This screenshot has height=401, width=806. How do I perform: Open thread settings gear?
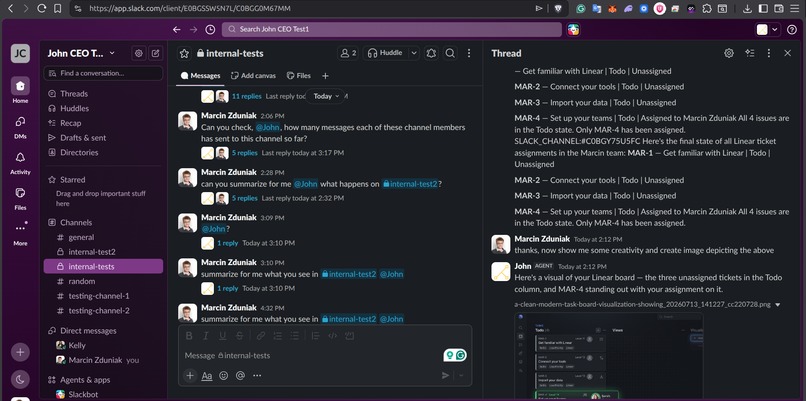point(728,53)
